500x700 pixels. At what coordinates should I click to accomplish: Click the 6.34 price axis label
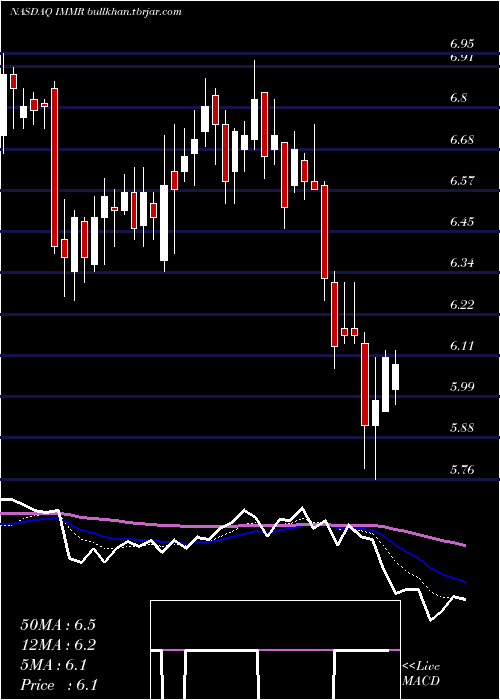pos(462,263)
